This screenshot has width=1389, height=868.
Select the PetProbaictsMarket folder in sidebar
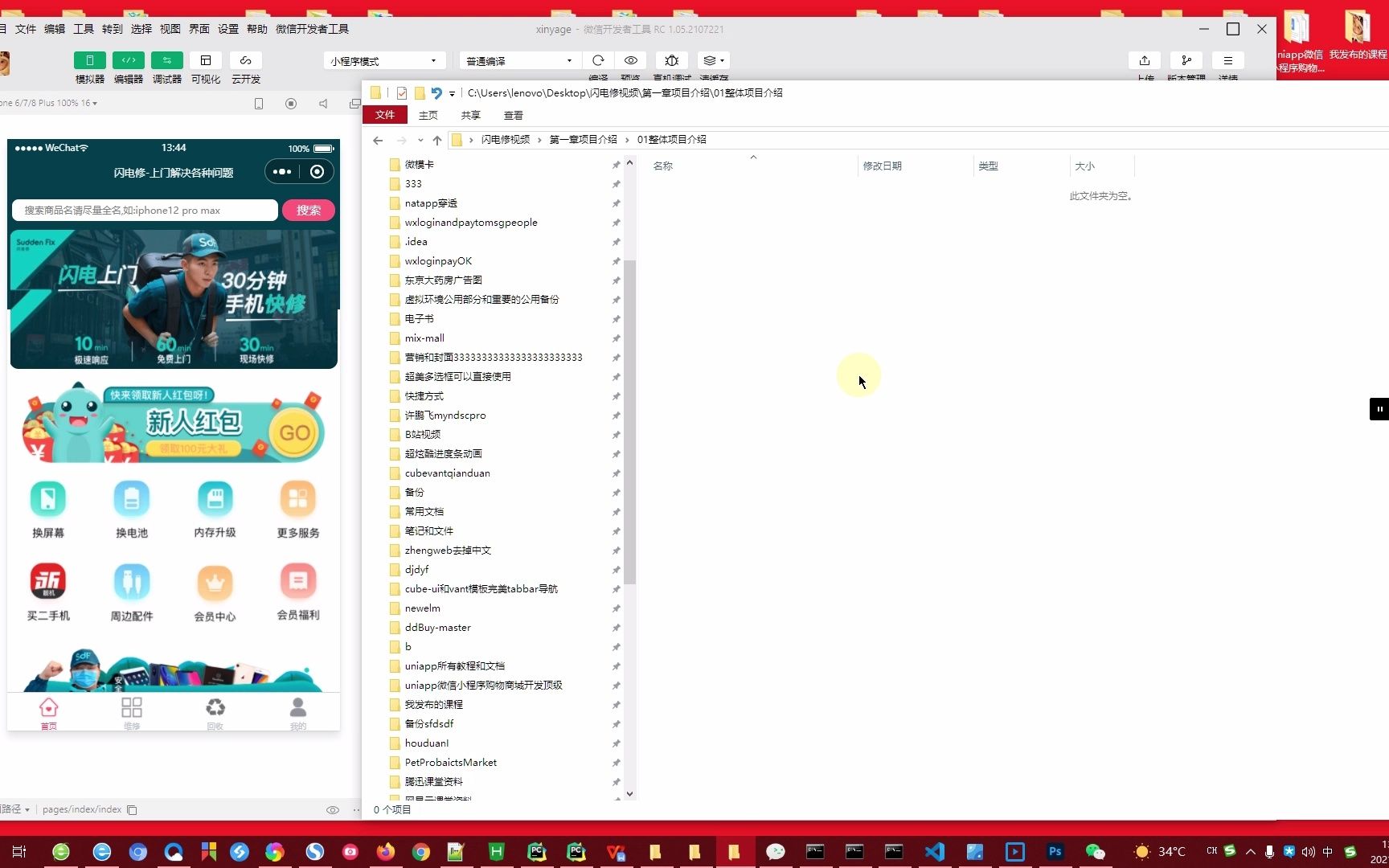[451, 763]
